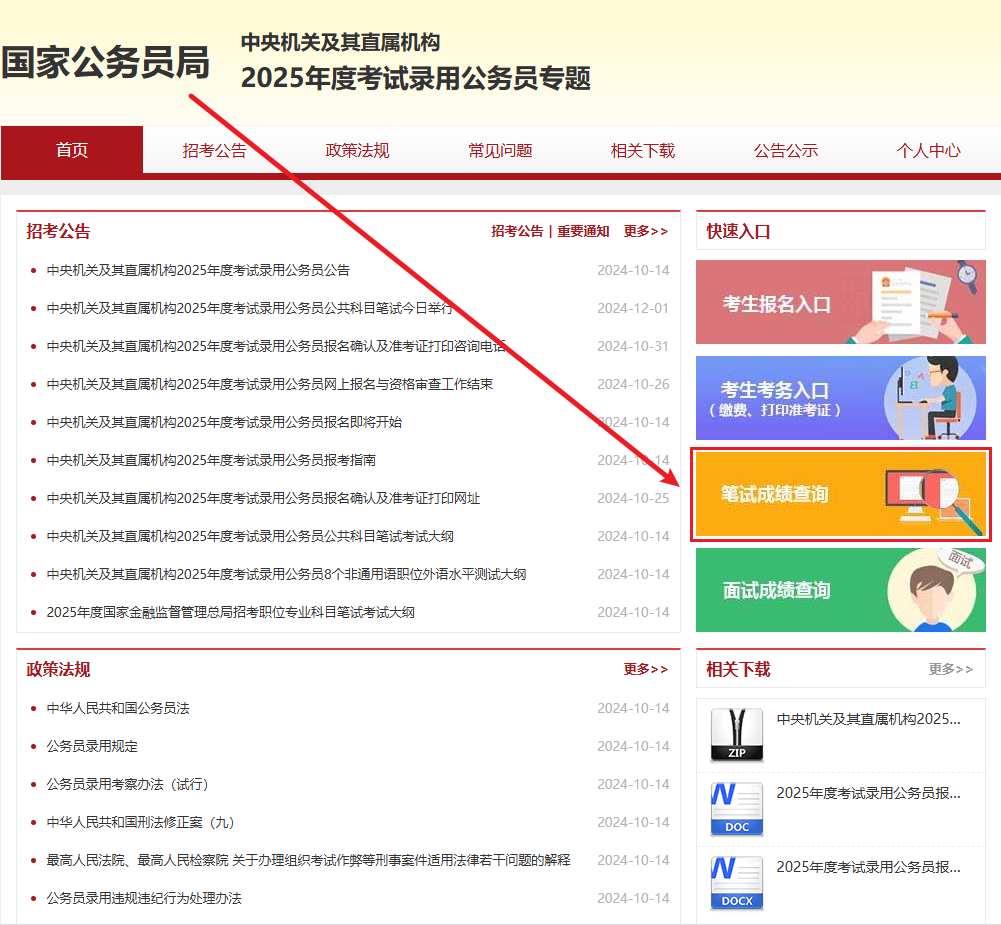Click the ZIP file download icon

[x=736, y=735]
